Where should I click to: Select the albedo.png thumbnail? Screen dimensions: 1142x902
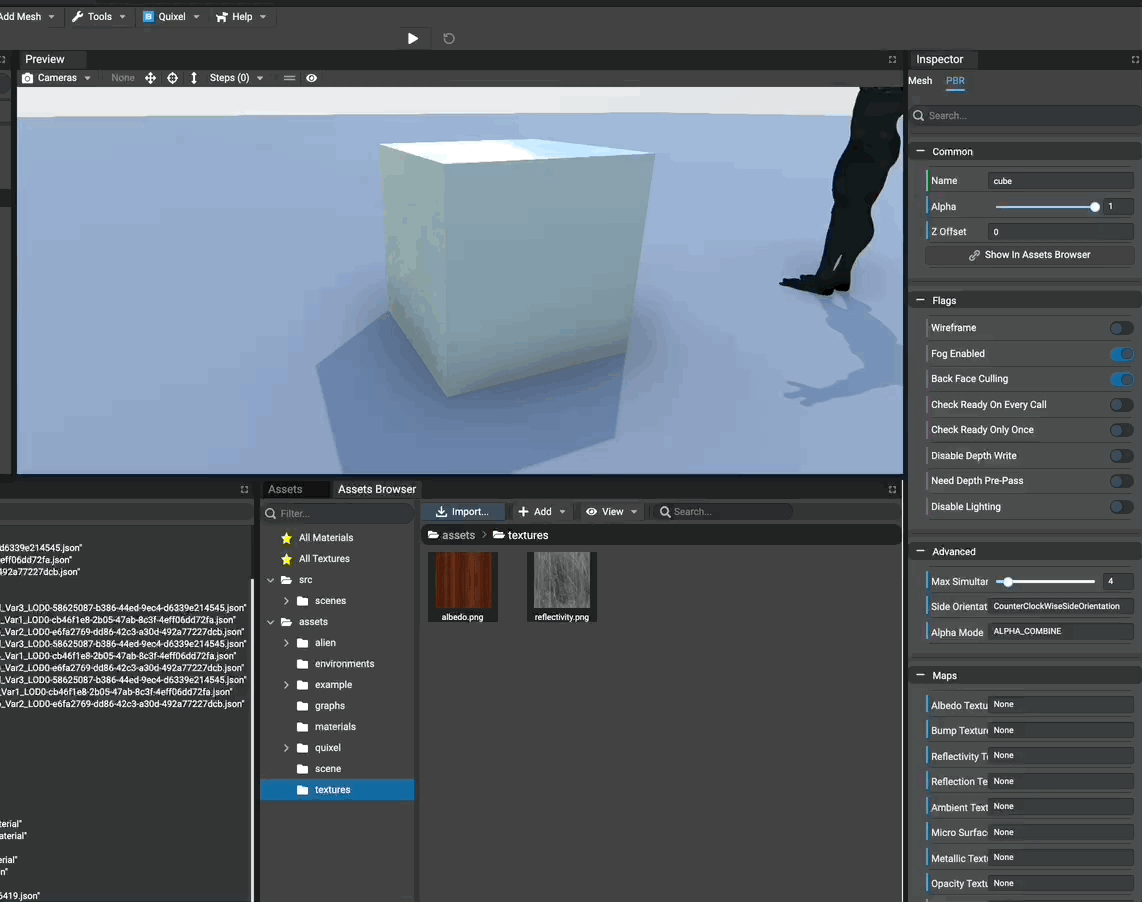tap(462, 587)
